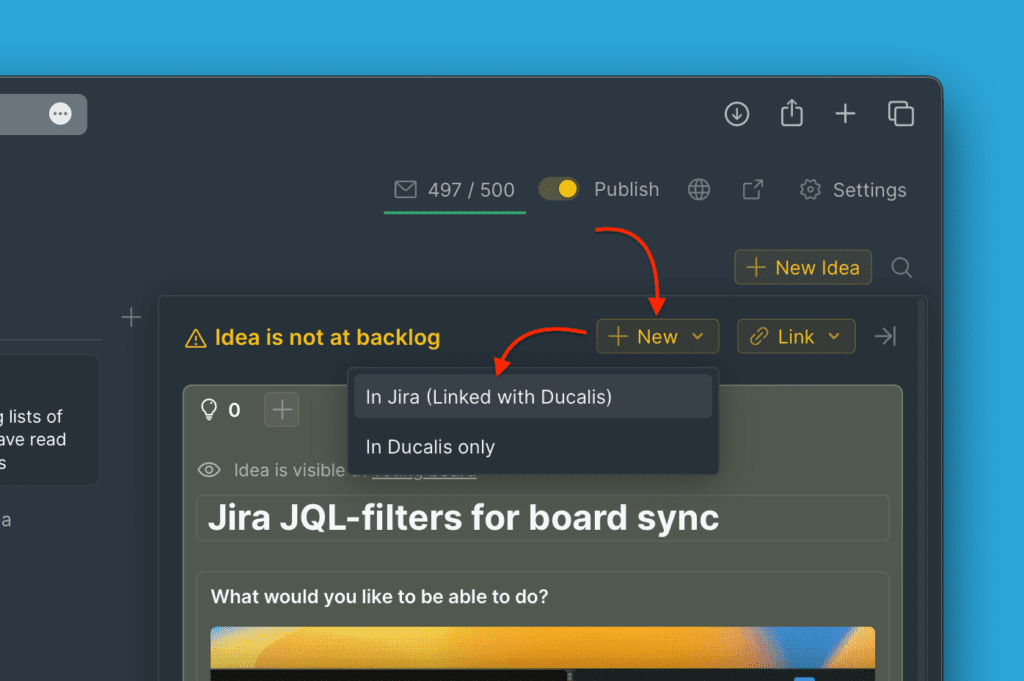Screen dimensions: 1024x681
Task: Click the browser share icon
Action: pos(791,114)
